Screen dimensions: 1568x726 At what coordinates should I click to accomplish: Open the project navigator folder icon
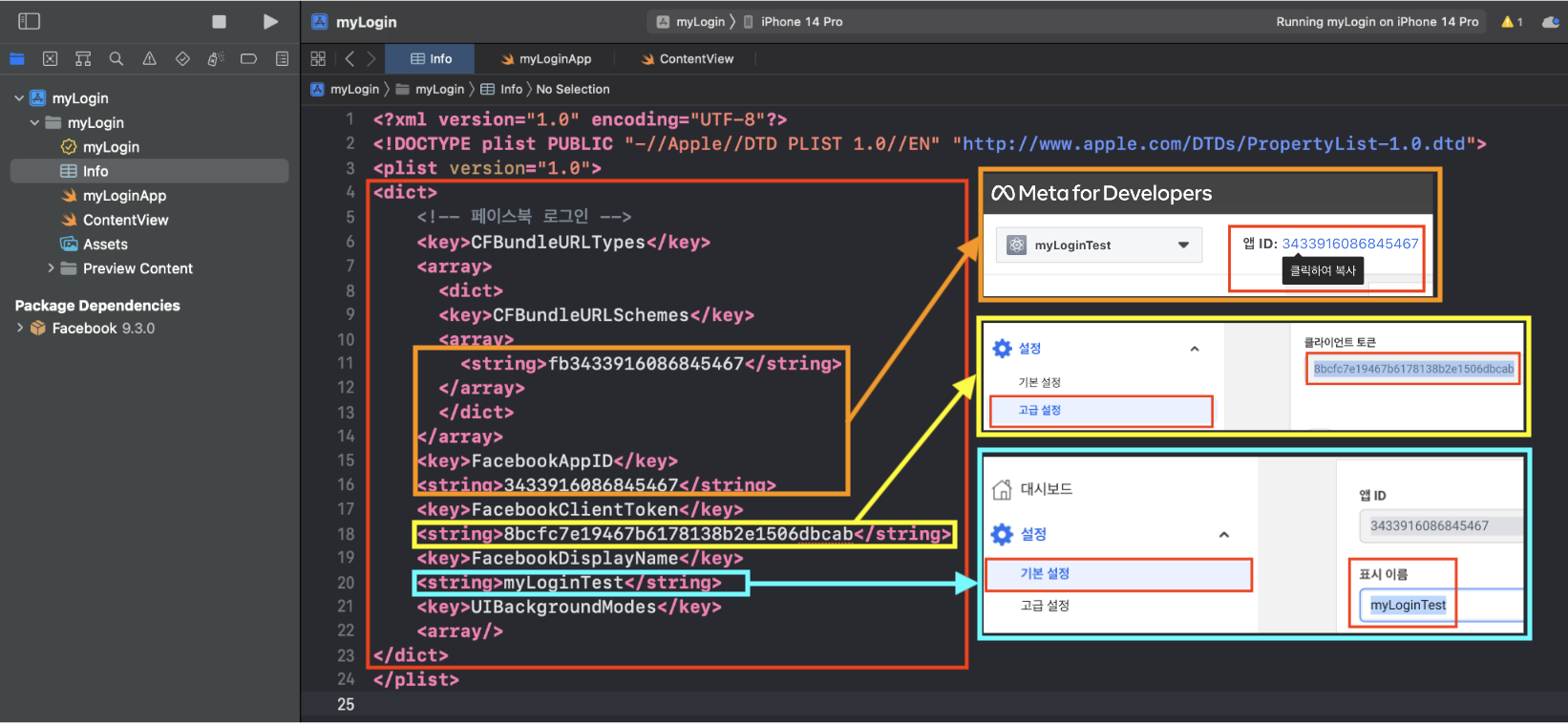[x=17, y=59]
